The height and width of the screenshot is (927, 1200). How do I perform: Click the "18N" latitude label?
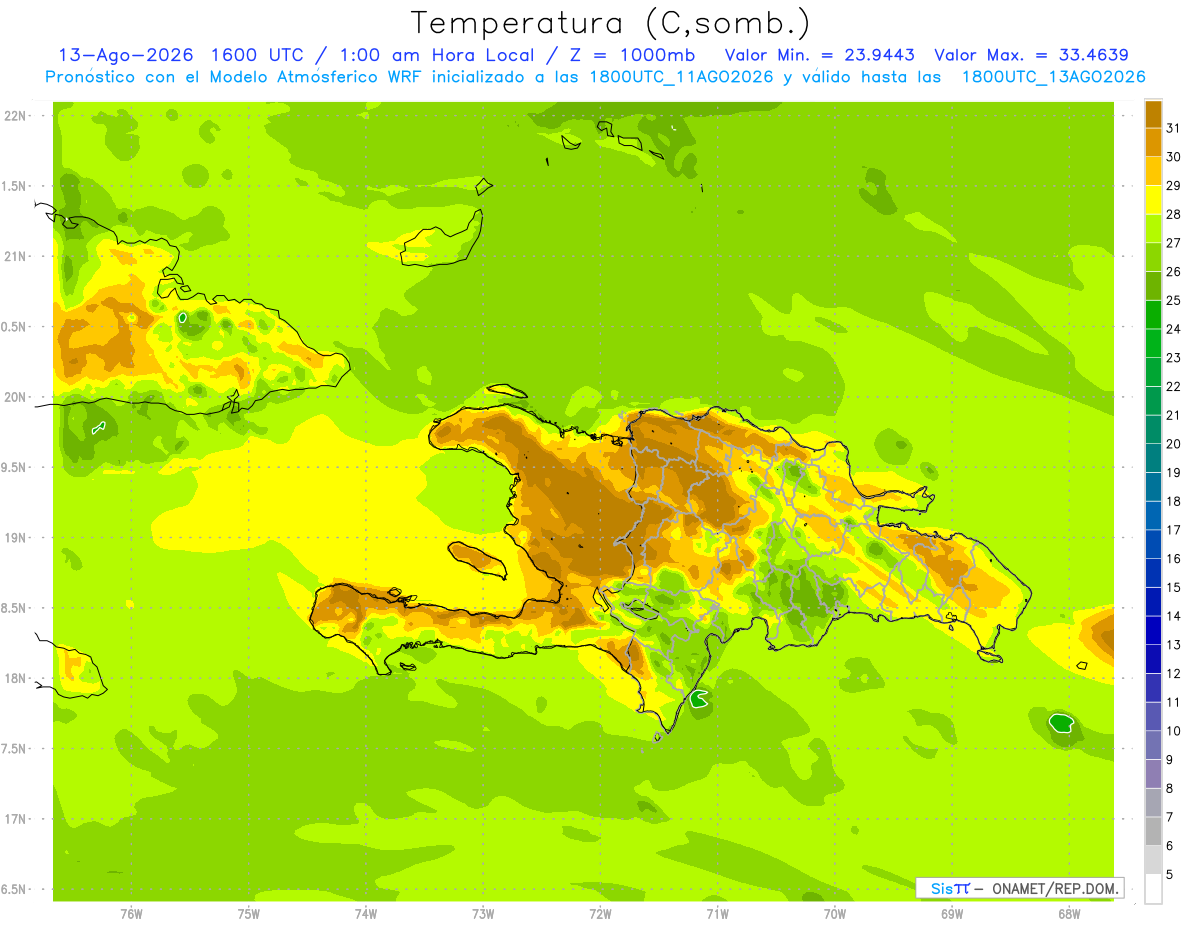click(x=15, y=679)
